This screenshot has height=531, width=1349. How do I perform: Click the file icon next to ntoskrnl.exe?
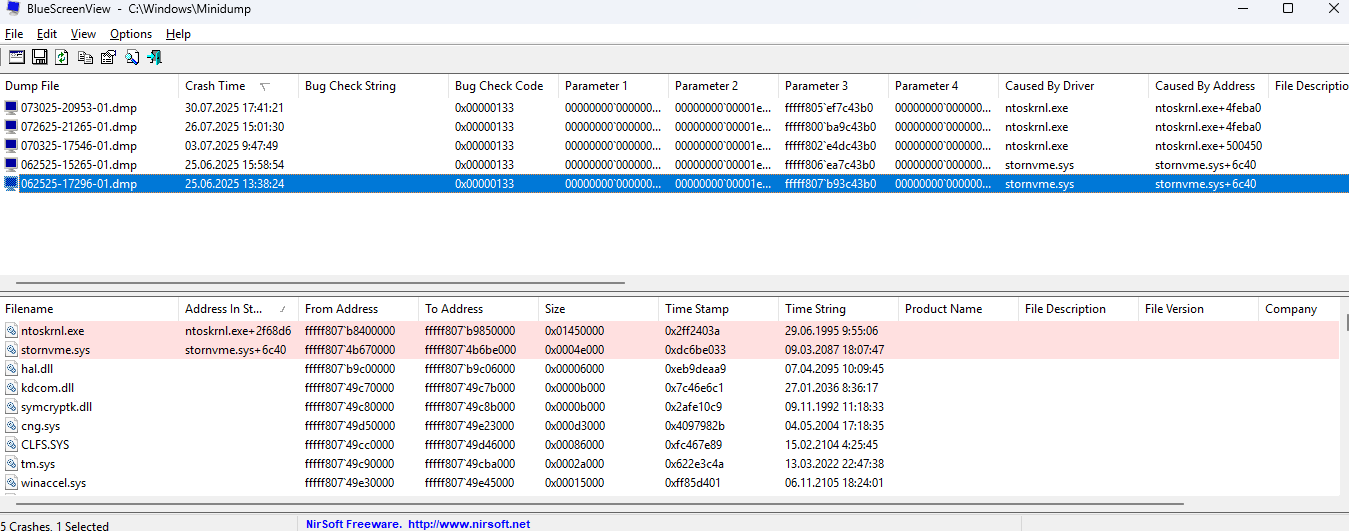(11, 331)
